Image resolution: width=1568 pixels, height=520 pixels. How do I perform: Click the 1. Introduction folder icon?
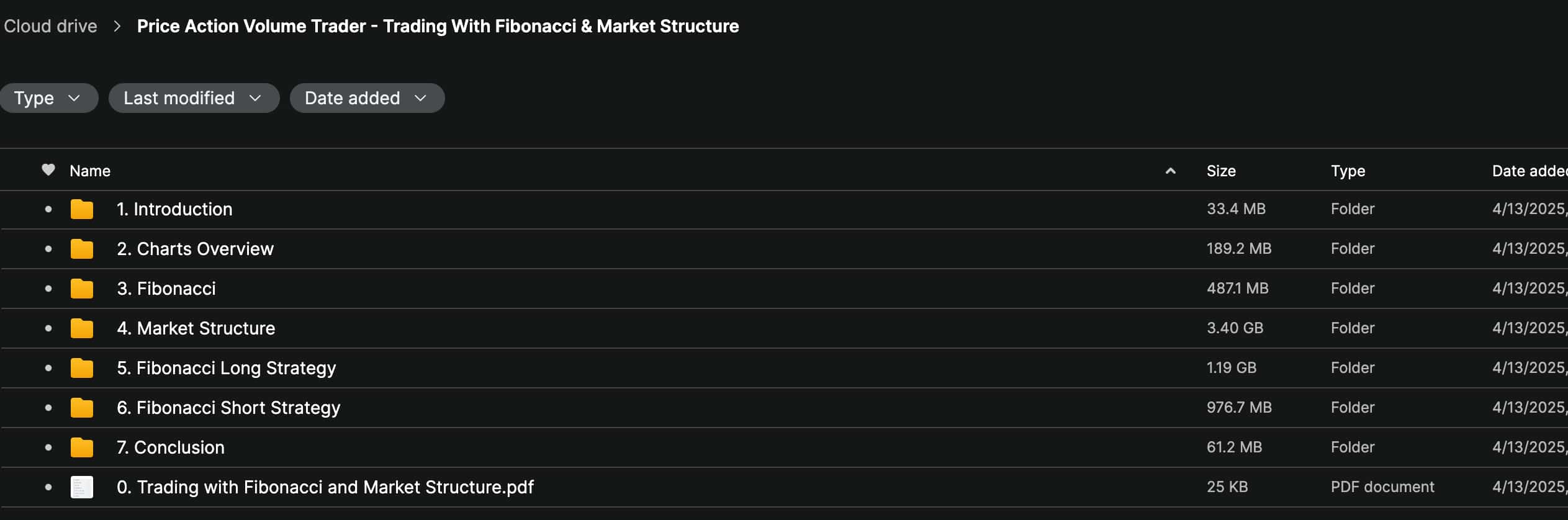[81, 210]
